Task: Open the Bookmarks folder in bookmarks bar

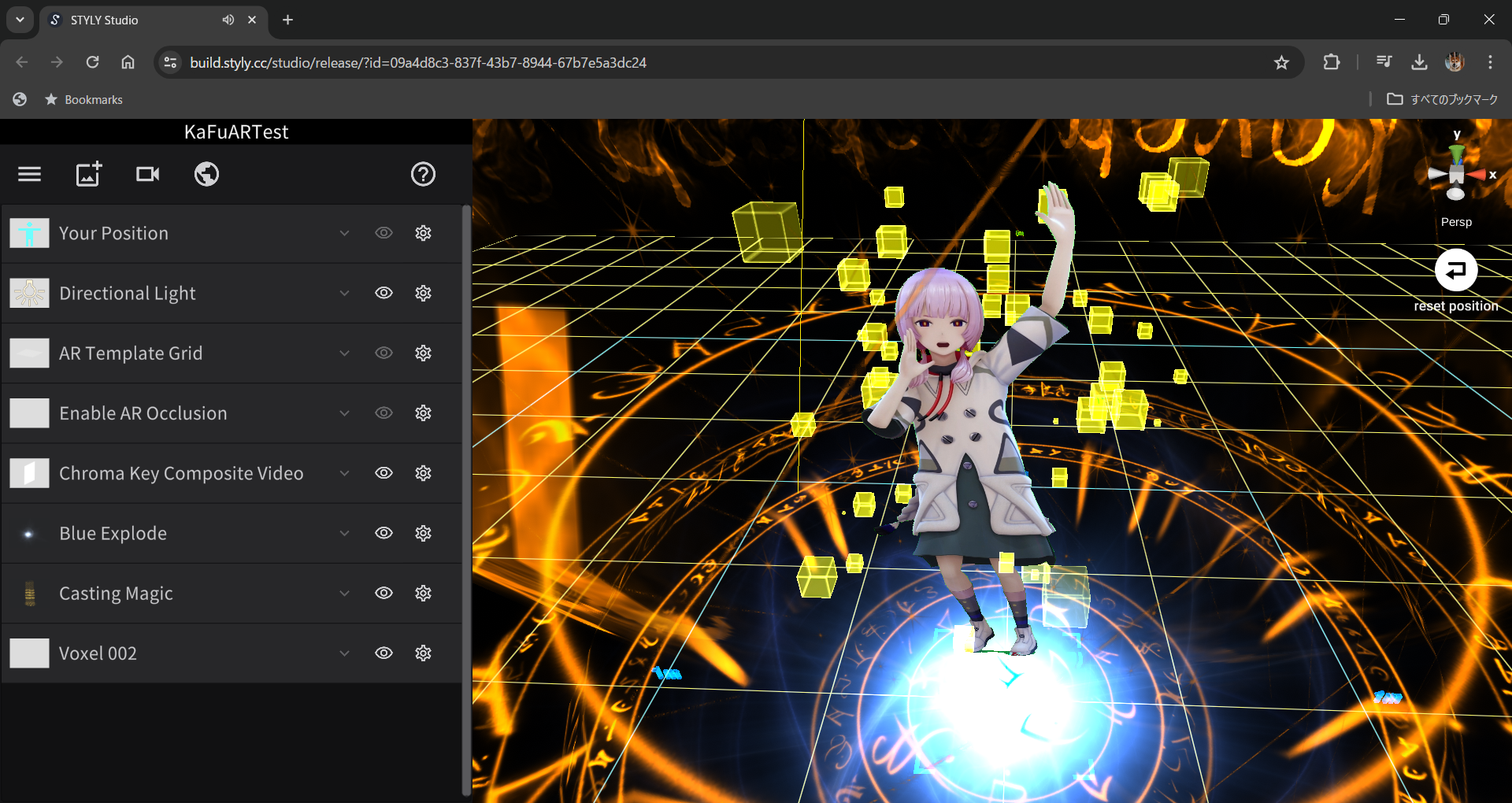Action: (x=83, y=99)
